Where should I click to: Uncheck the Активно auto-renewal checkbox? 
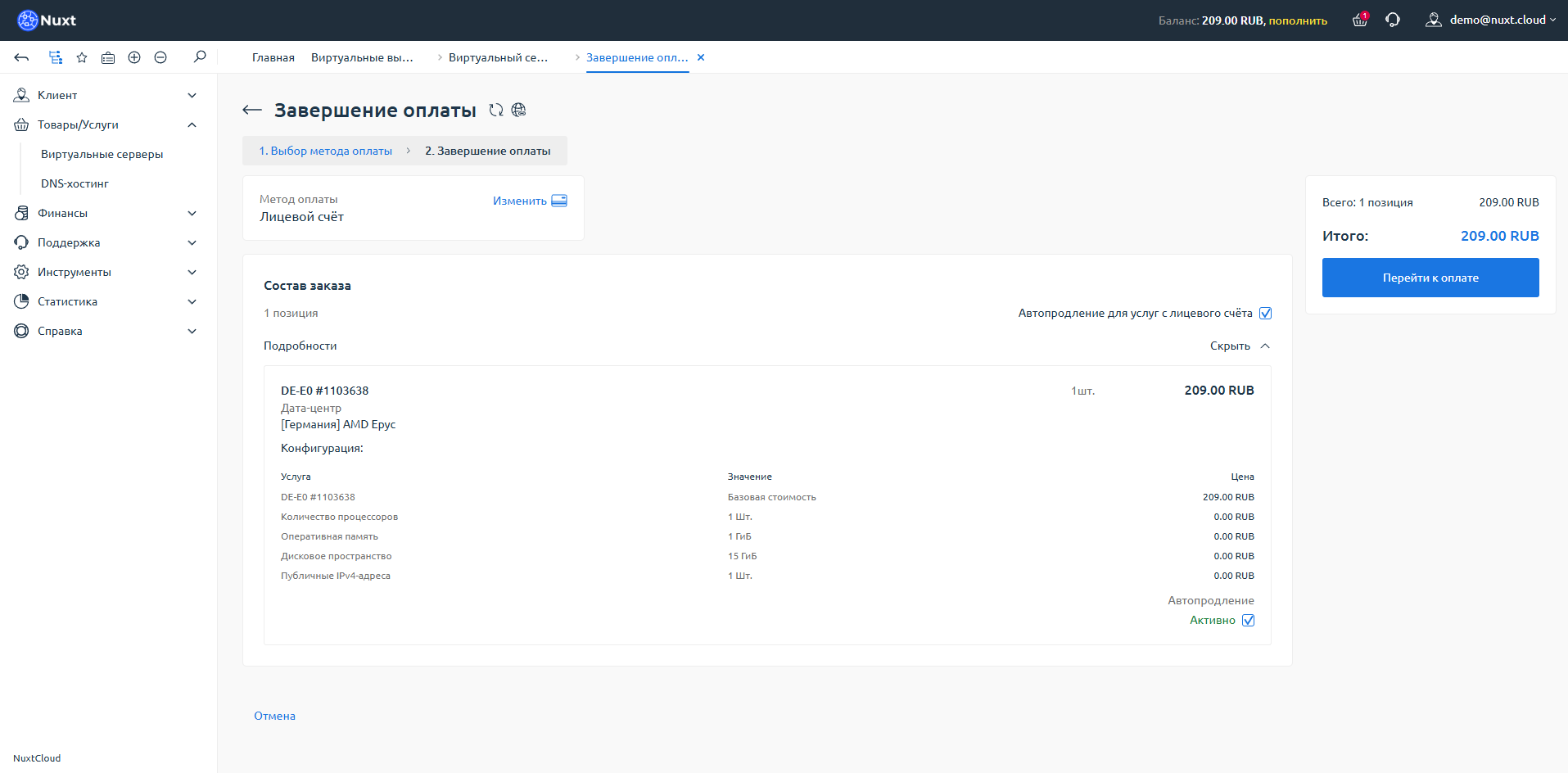pos(1248,620)
